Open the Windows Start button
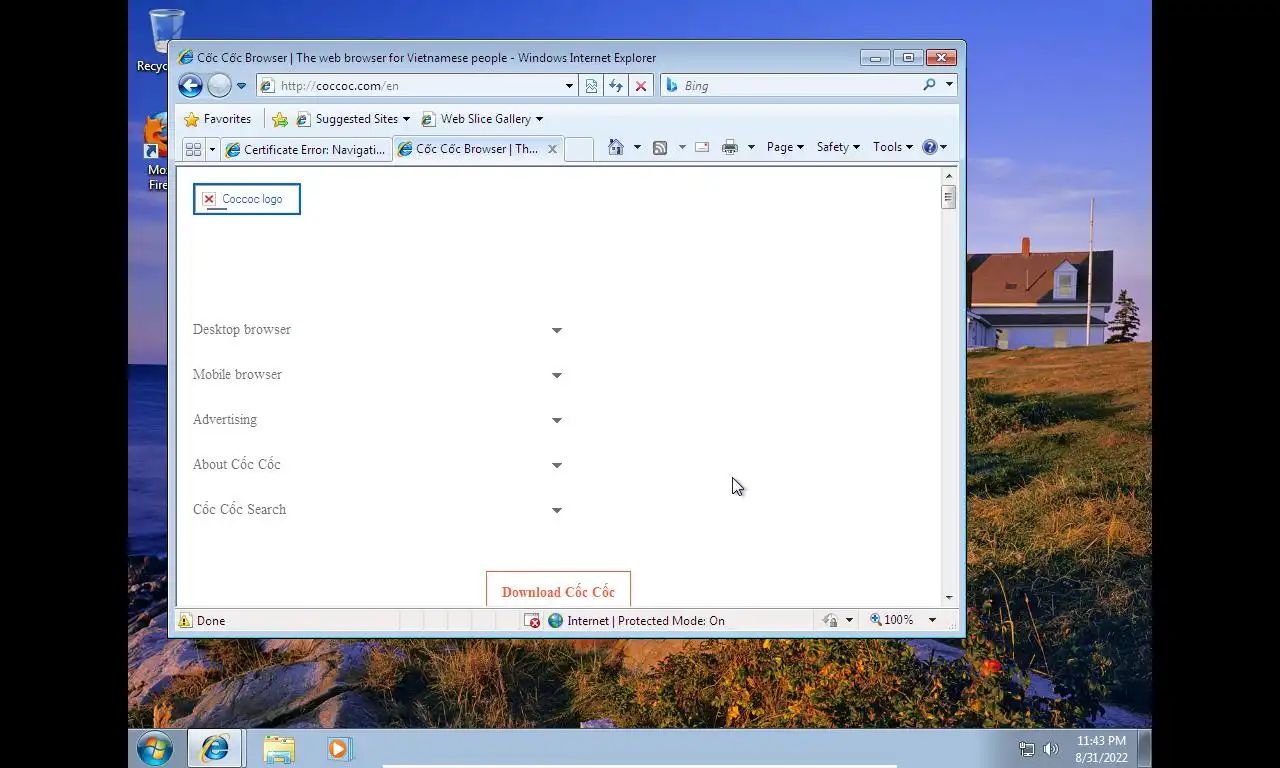The image size is (1280, 768). click(155, 748)
